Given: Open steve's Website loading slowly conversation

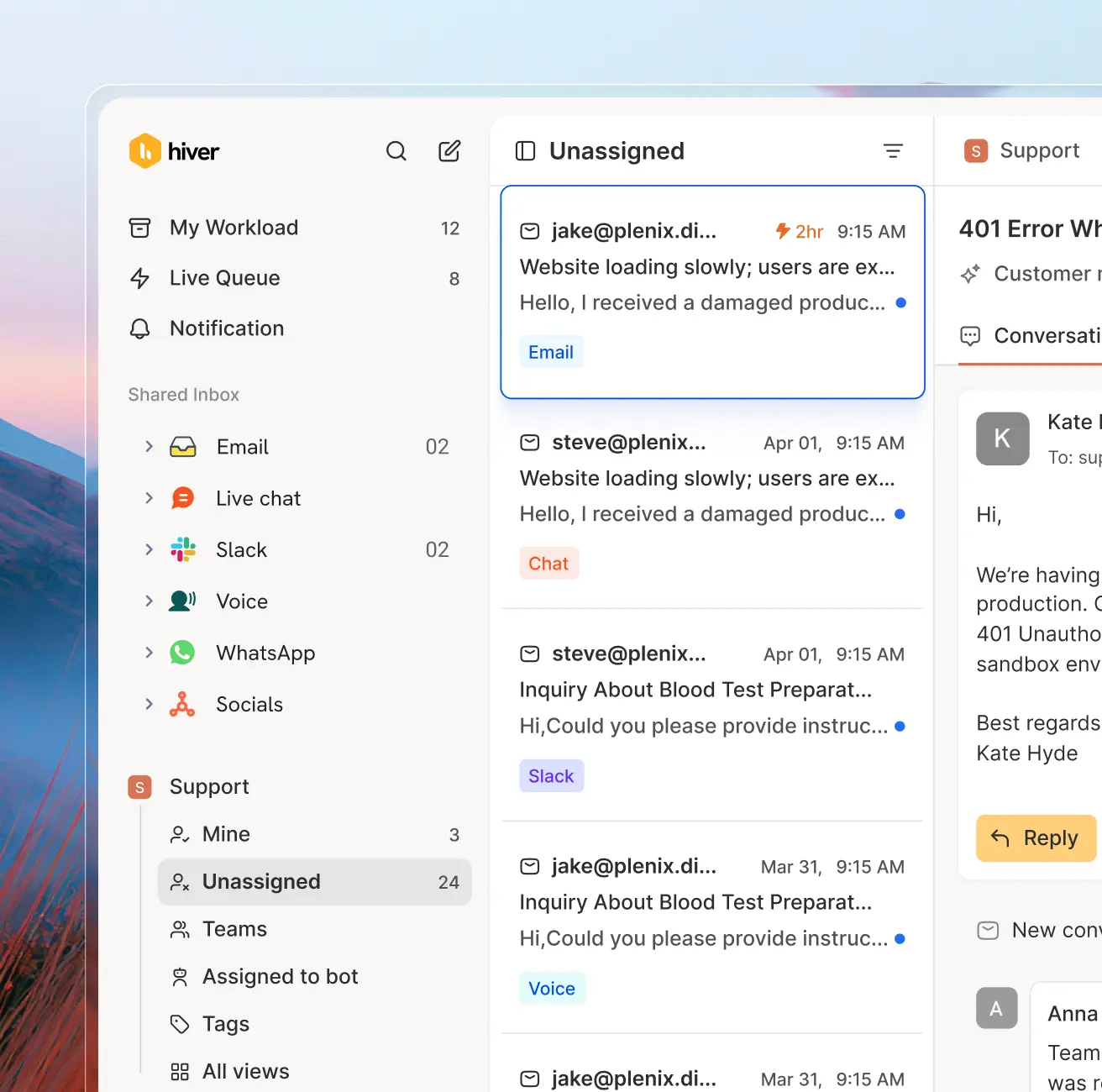Looking at the screenshot, I should point(712,504).
